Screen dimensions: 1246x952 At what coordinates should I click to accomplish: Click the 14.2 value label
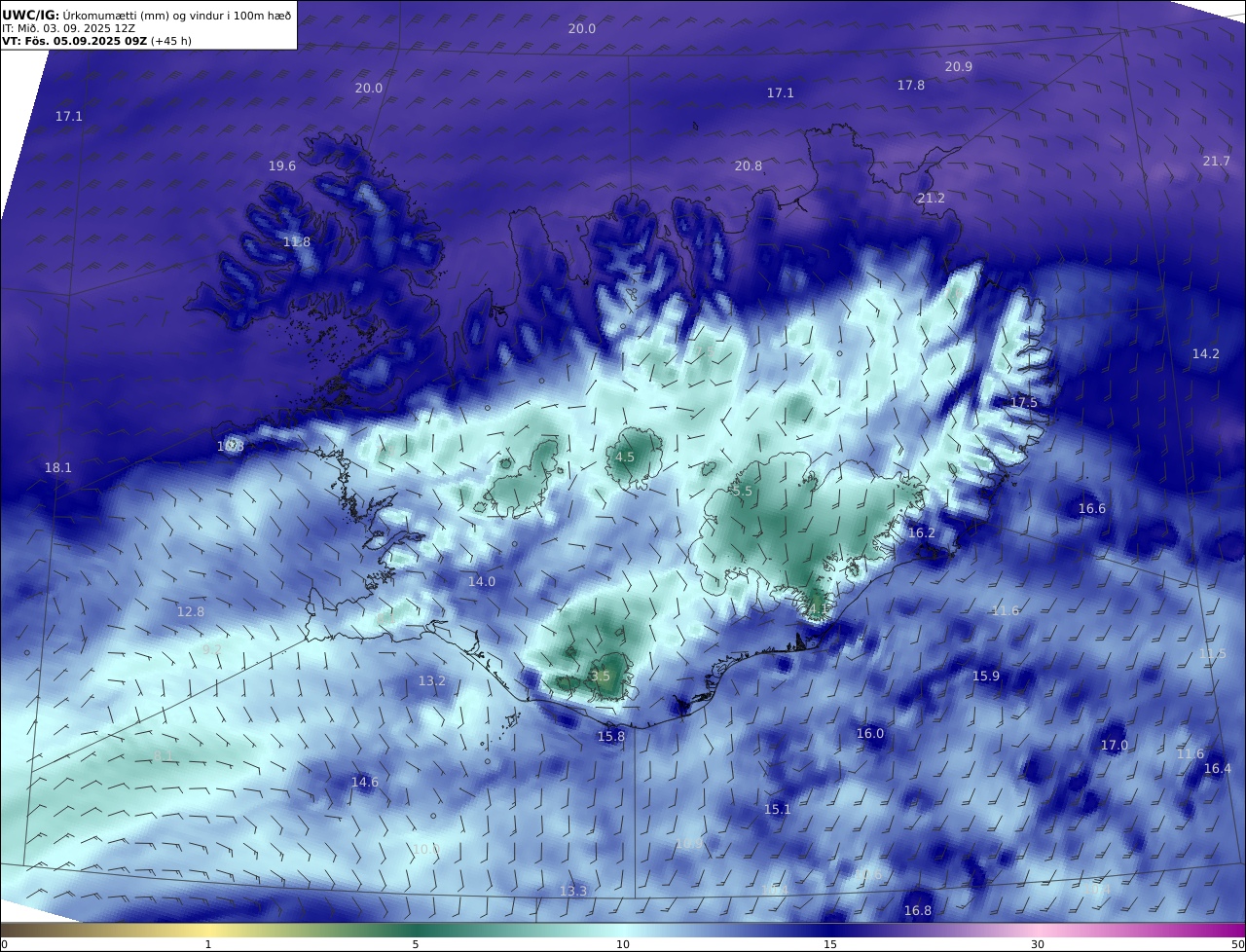1205,354
